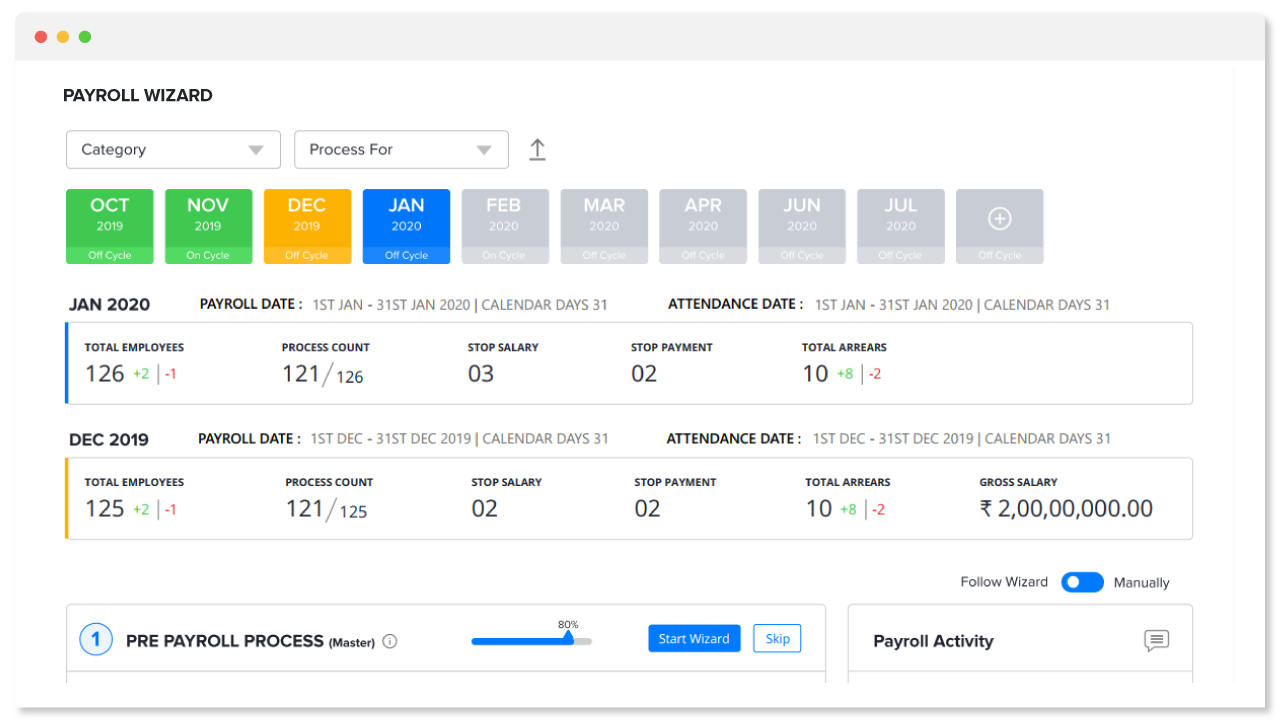This screenshot has width=1280, height=720.
Task: Click the 80% progress slider handle
Action: coord(568,637)
